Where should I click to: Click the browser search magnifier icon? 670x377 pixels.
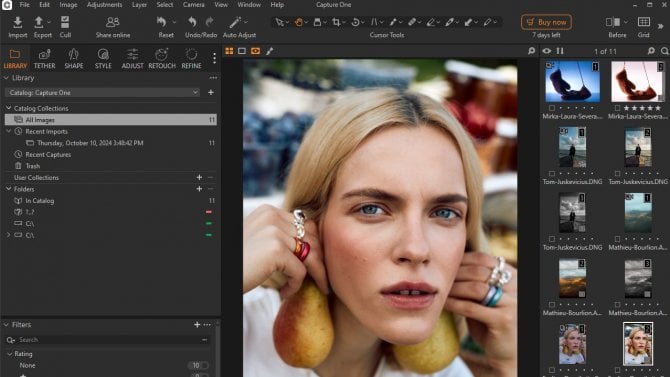pos(664,51)
